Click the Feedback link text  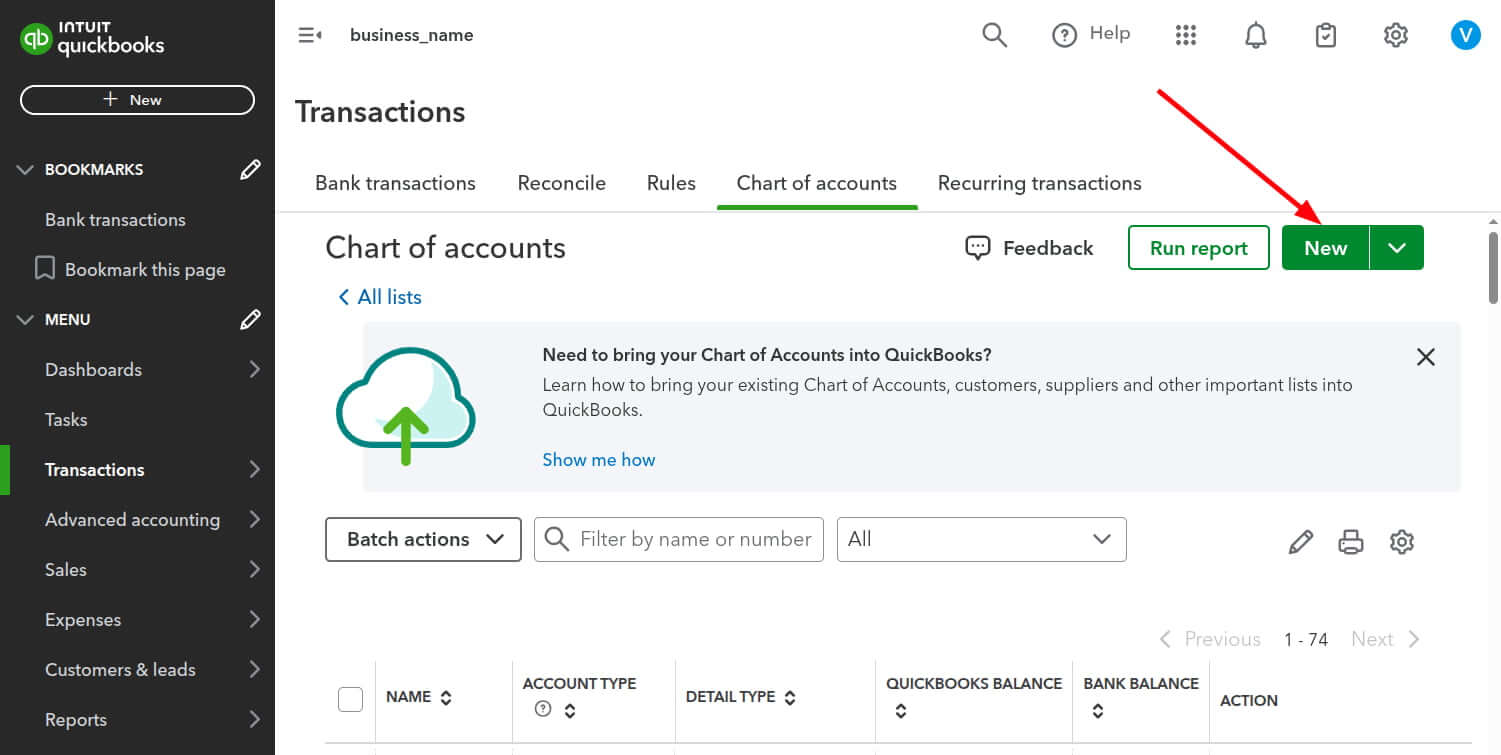pos(1048,248)
